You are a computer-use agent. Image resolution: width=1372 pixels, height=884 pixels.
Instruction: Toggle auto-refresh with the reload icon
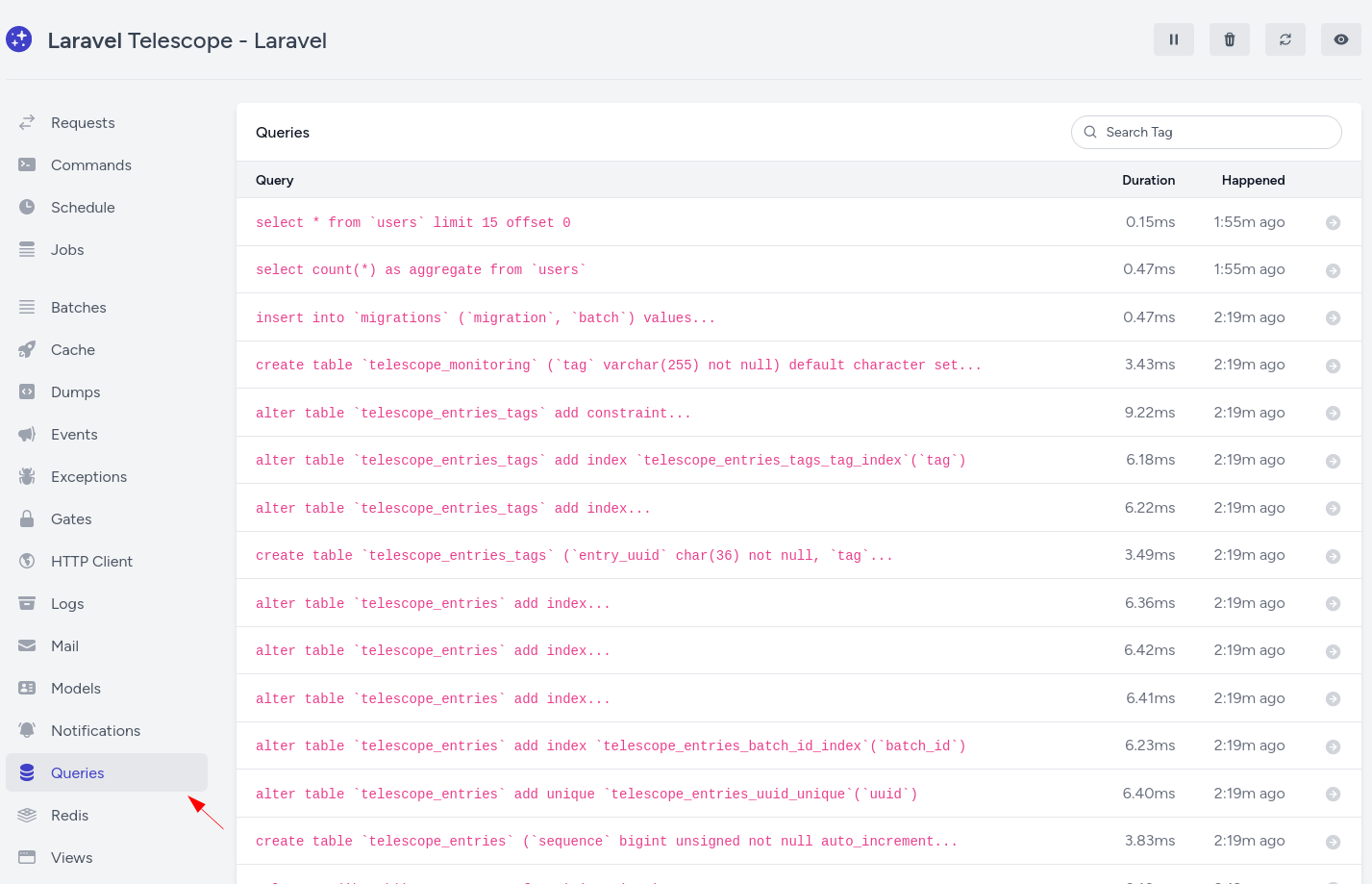click(x=1285, y=39)
